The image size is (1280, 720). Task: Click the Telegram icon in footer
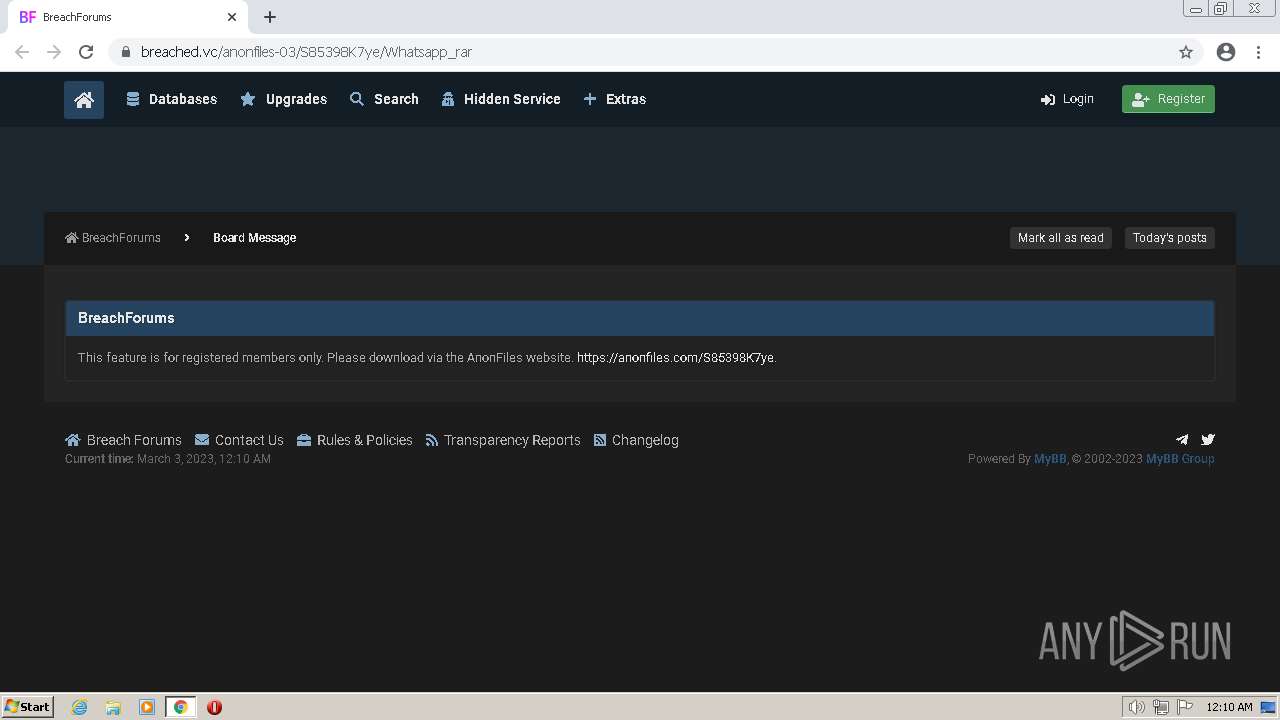(x=1182, y=439)
